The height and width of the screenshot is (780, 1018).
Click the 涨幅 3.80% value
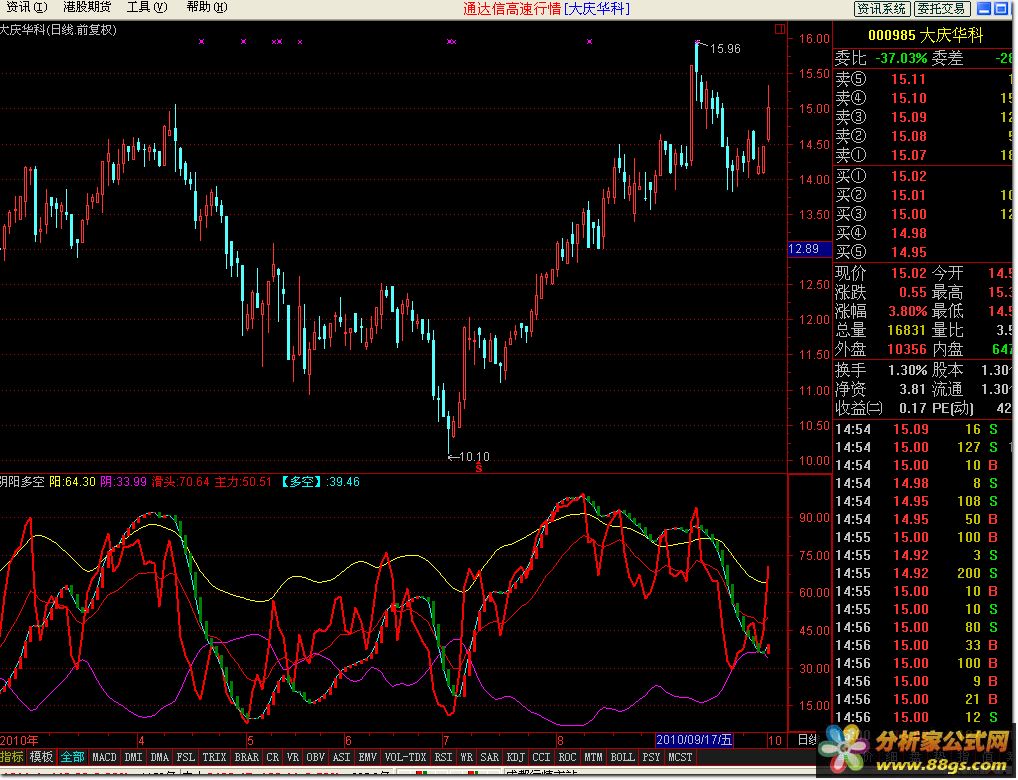tap(908, 311)
